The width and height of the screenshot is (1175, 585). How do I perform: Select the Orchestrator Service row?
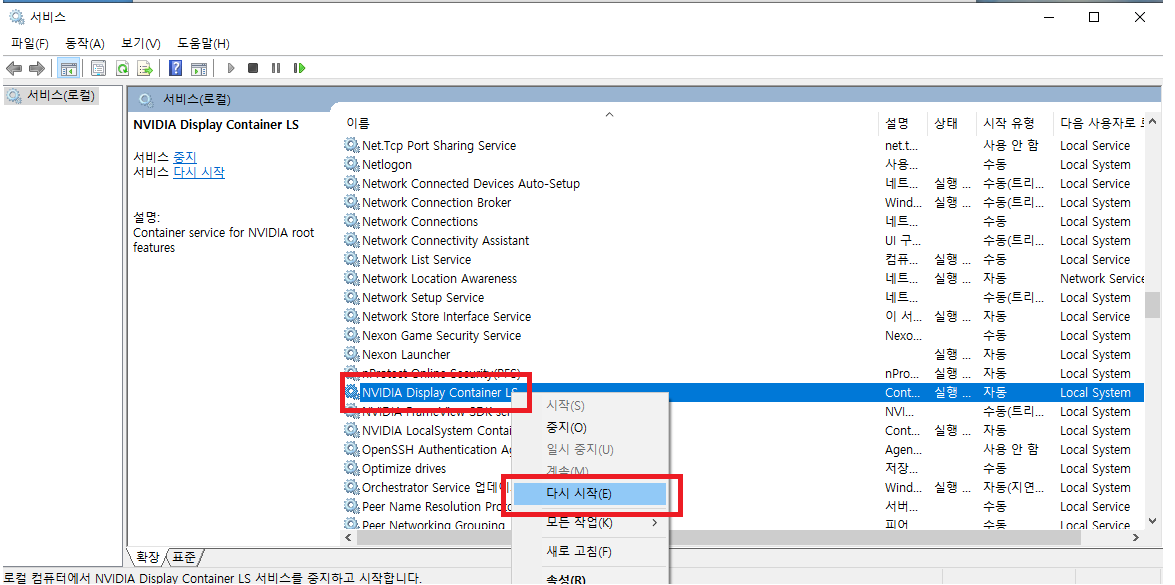pyautogui.click(x=743, y=488)
